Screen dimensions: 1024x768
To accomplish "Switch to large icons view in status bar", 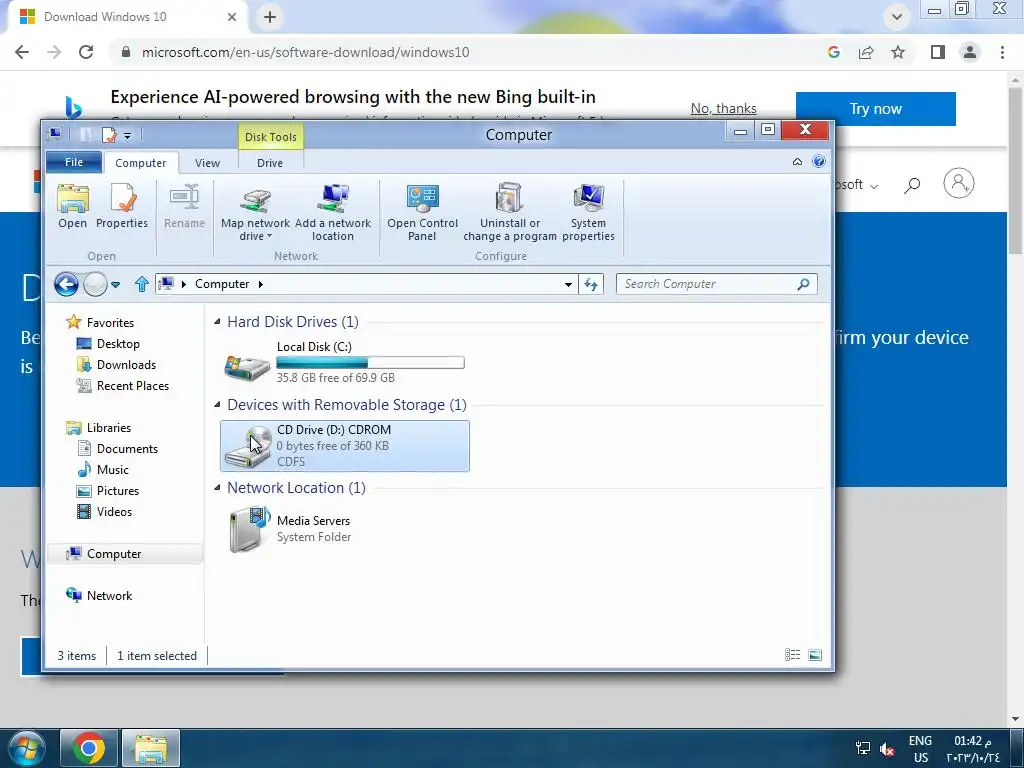I will 815,654.
